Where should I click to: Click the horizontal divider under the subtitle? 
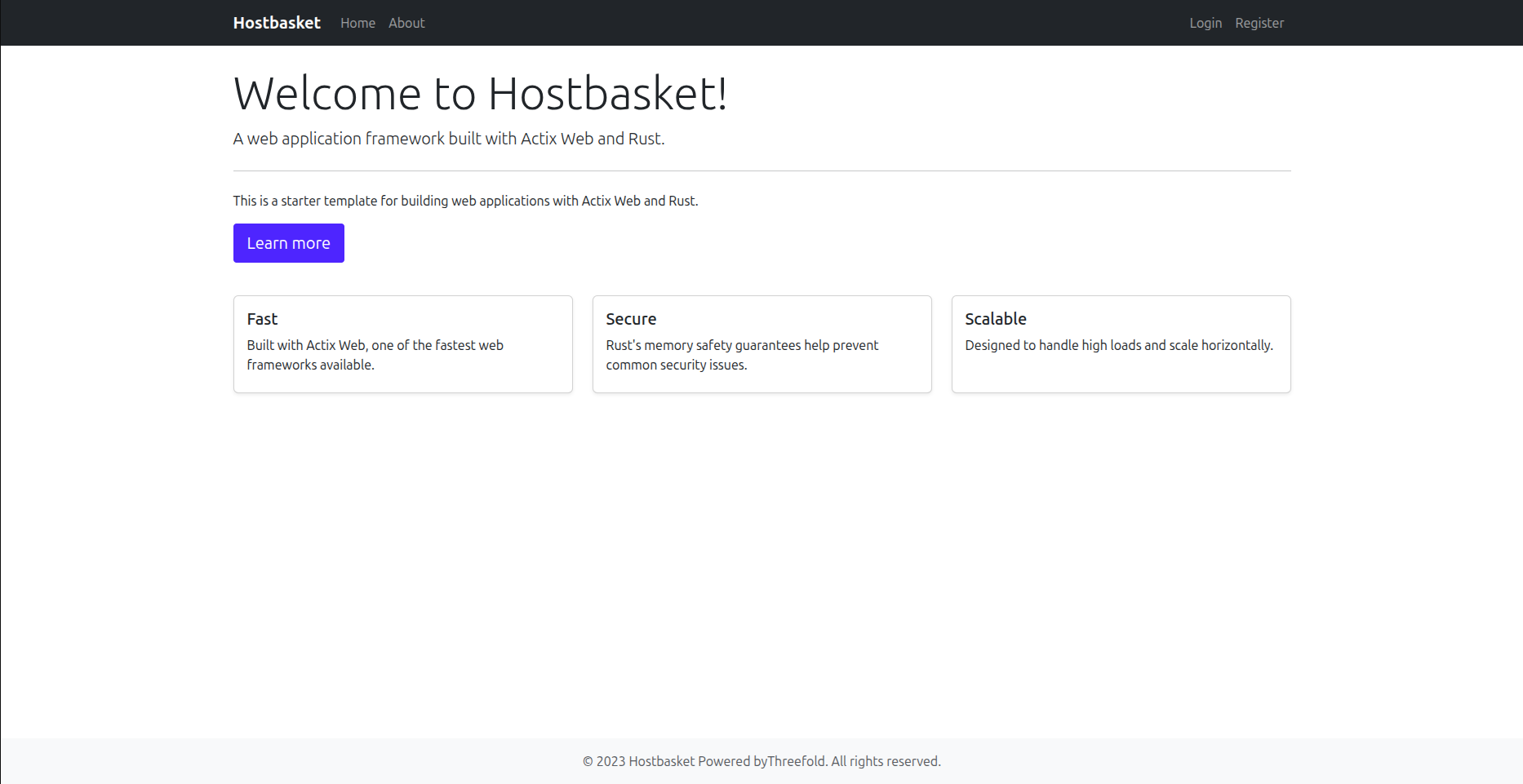point(761,171)
